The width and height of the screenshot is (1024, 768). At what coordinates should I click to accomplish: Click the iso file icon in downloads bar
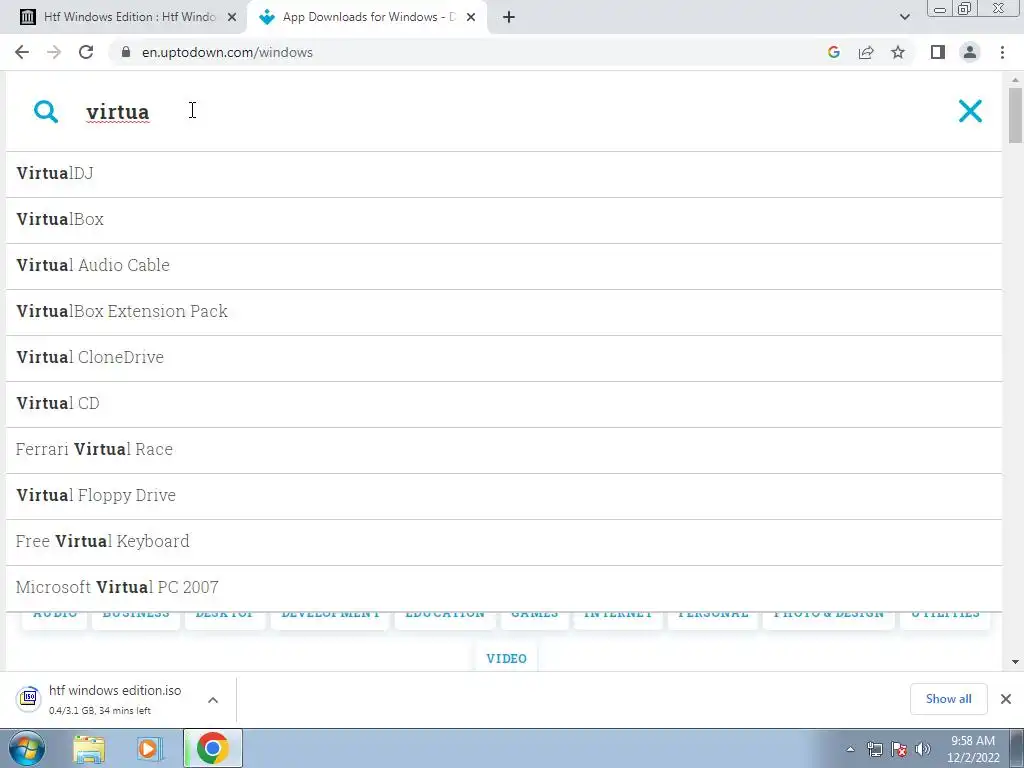tap(28, 699)
